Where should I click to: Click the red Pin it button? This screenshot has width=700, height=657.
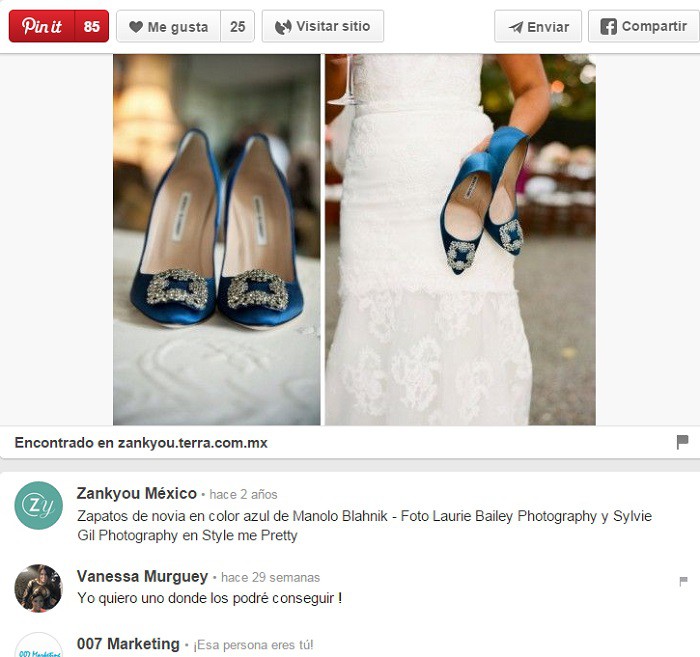[42, 27]
